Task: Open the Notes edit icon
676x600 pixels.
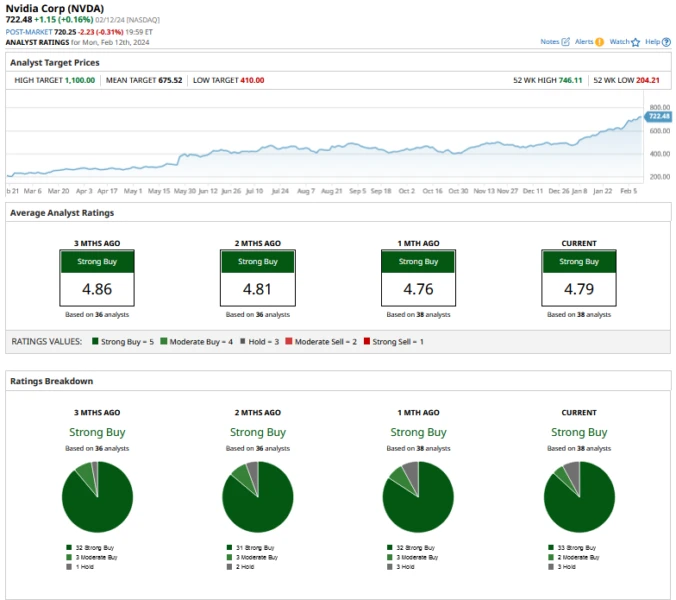Action: [x=566, y=41]
